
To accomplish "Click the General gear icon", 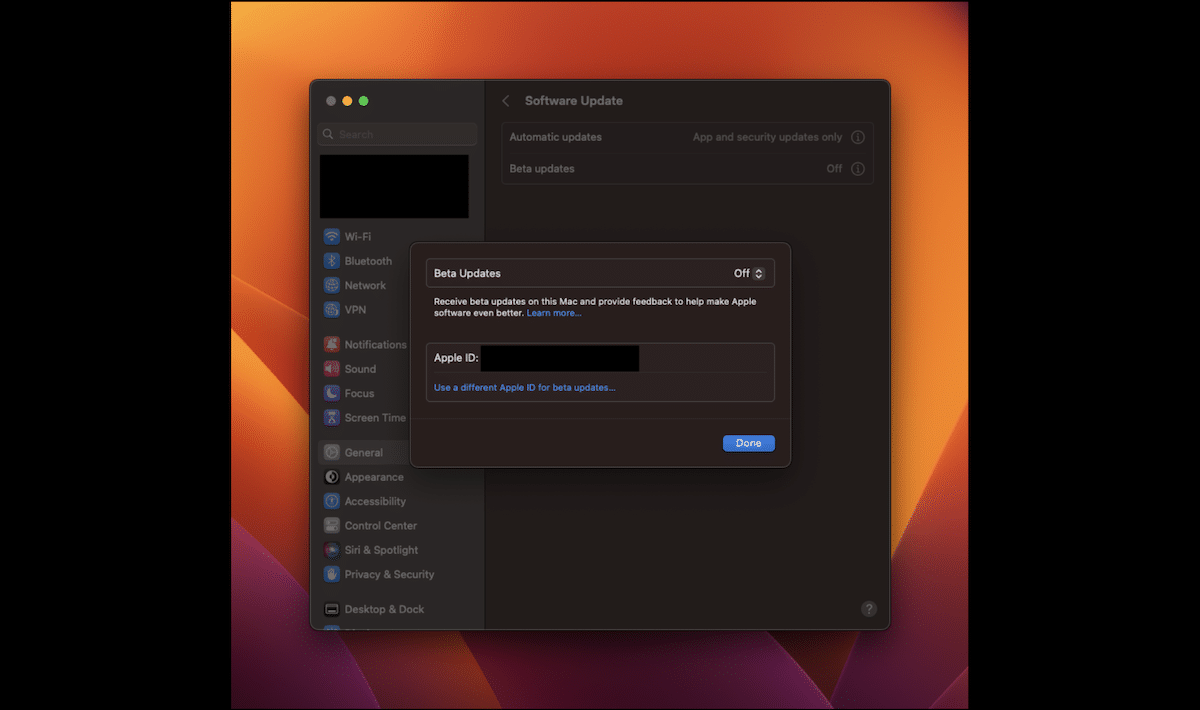I will tap(331, 452).
